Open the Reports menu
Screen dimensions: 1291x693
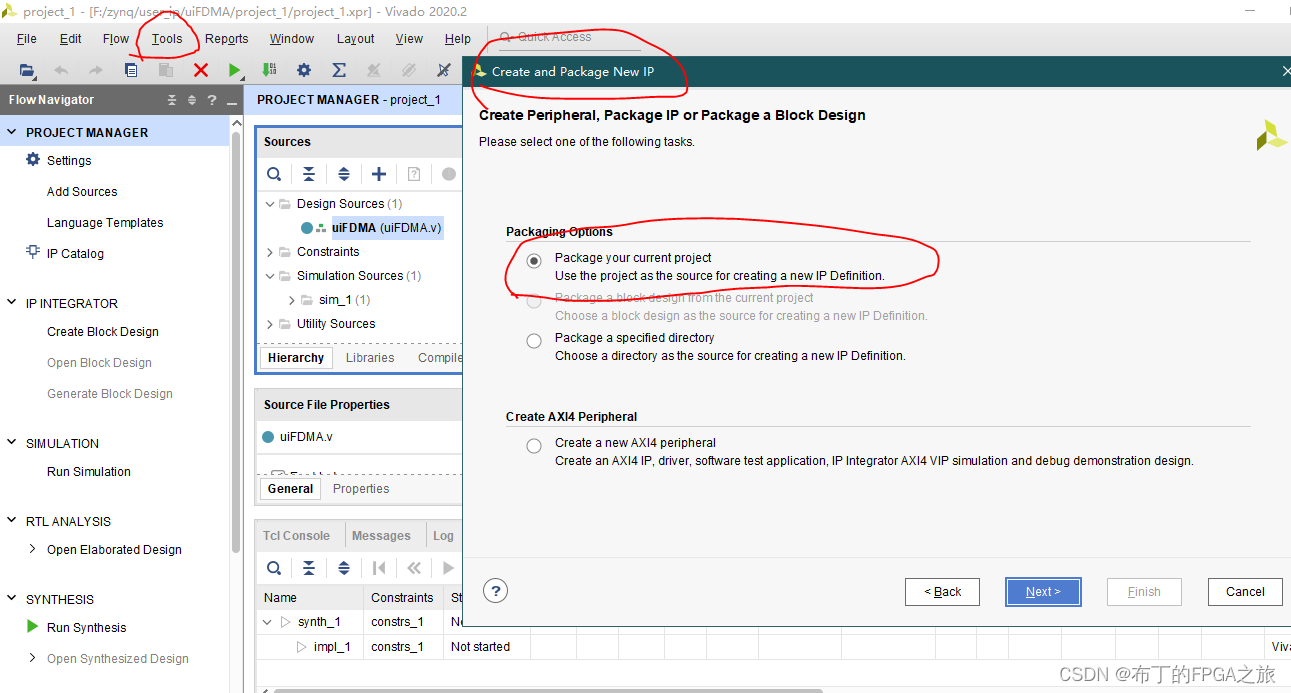pyautogui.click(x=227, y=39)
